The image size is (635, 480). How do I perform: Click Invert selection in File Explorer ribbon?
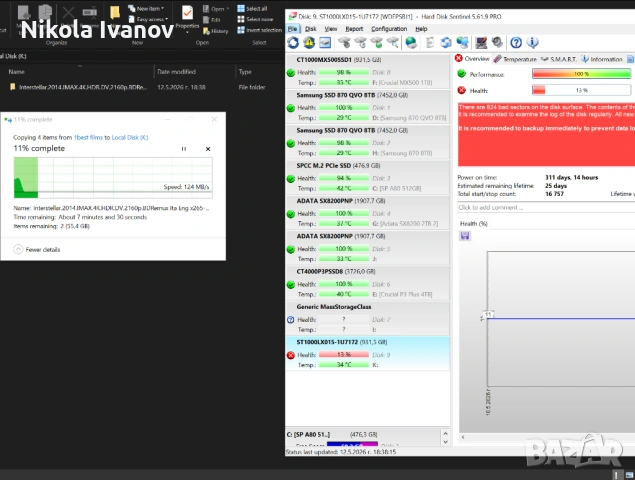click(260, 30)
